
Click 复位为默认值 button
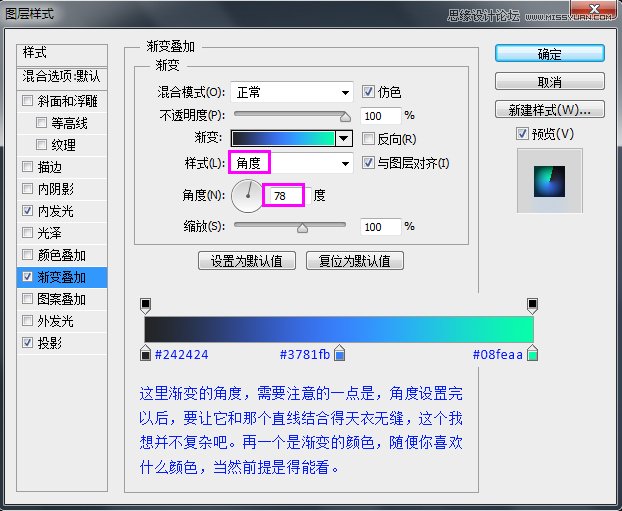click(x=355, y=261)
